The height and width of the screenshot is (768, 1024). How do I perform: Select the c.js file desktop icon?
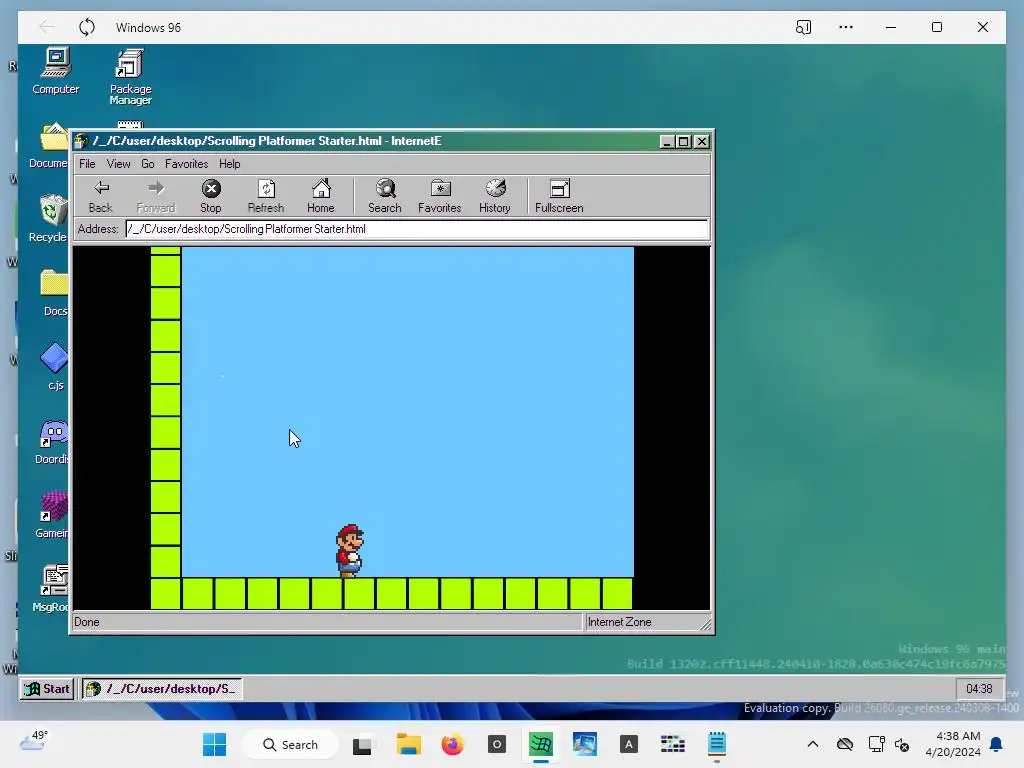(54, 366)
